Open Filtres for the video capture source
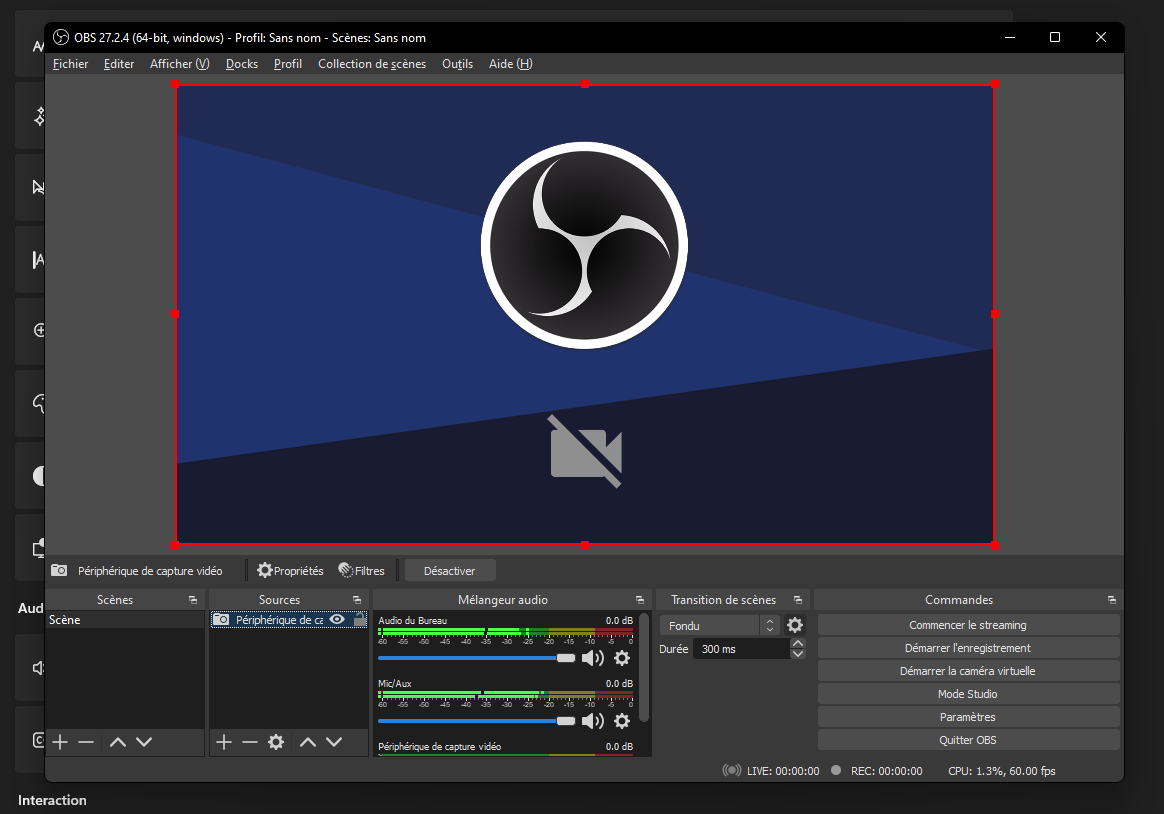Viewport: 1164px width, 814px height. tap(361, 571)
